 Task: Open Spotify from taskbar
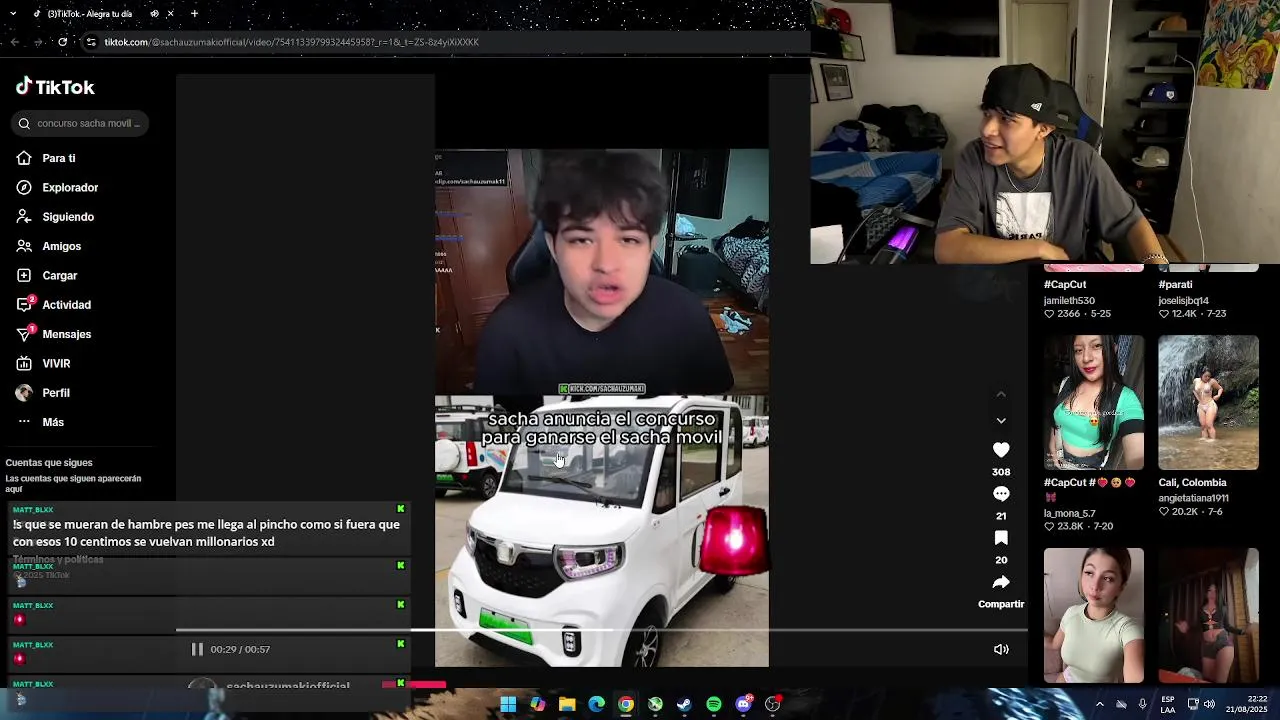[x=714, y=704]
